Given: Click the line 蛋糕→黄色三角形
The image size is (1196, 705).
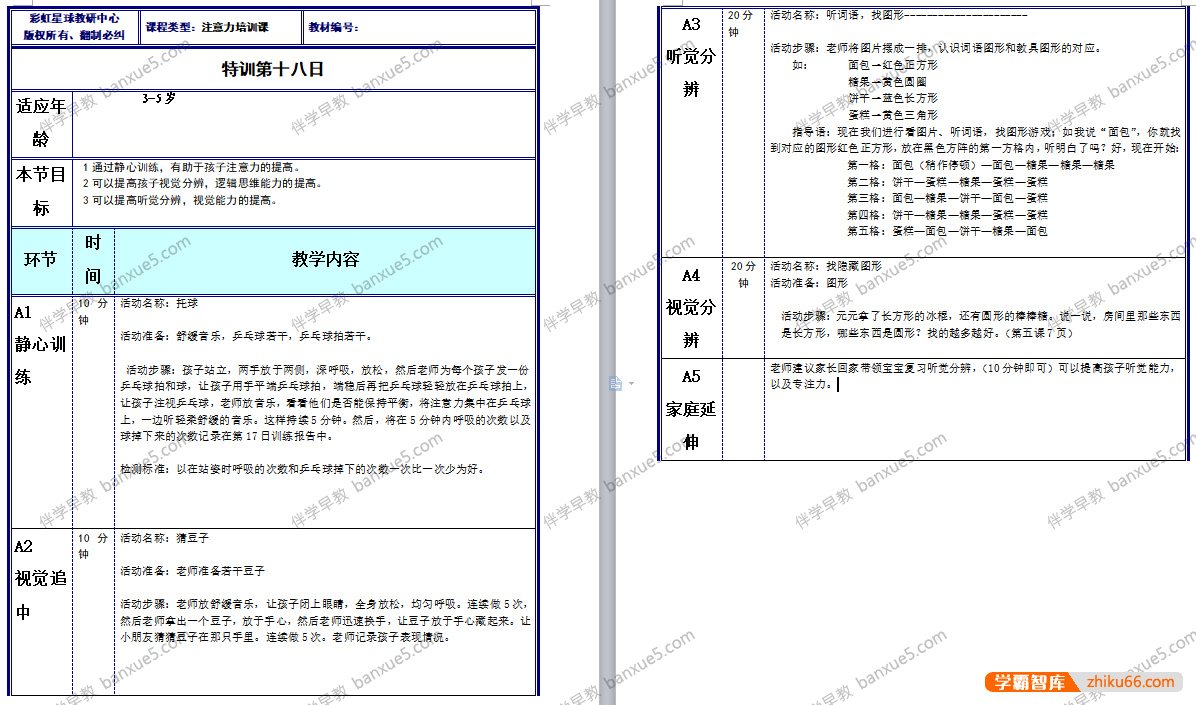Looking at the screenshot, I should tap(893, 115).
